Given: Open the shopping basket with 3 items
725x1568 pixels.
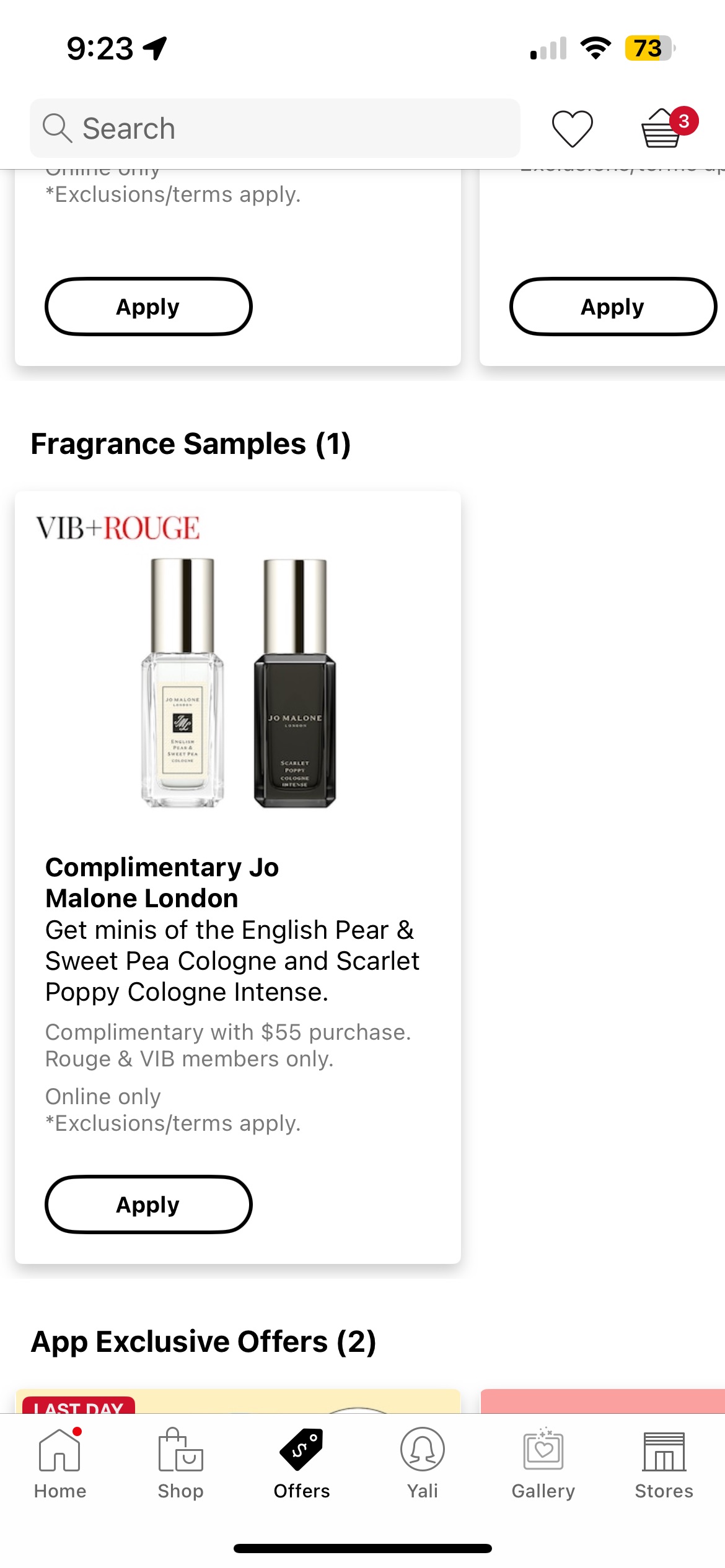Looking at the screenshot, I should click(x=662, y=129).
